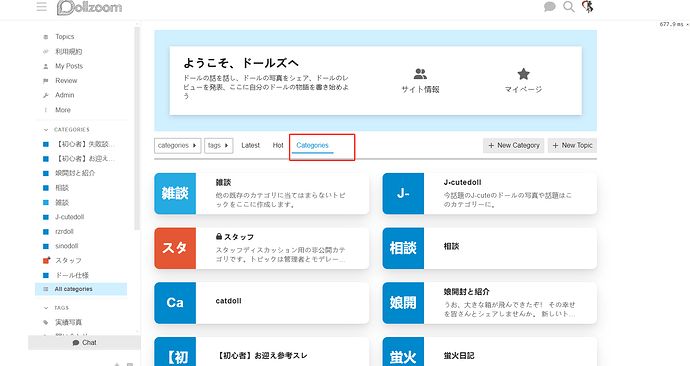The image size is (690, 366).
Task: Open 利用規約 in the sidebar
Action: pos(68,51)
